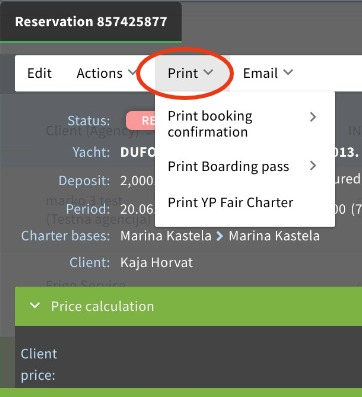
Task: Click the first Marina Kastela charter base
Action: pyautogui.click(x=166, y=236)
